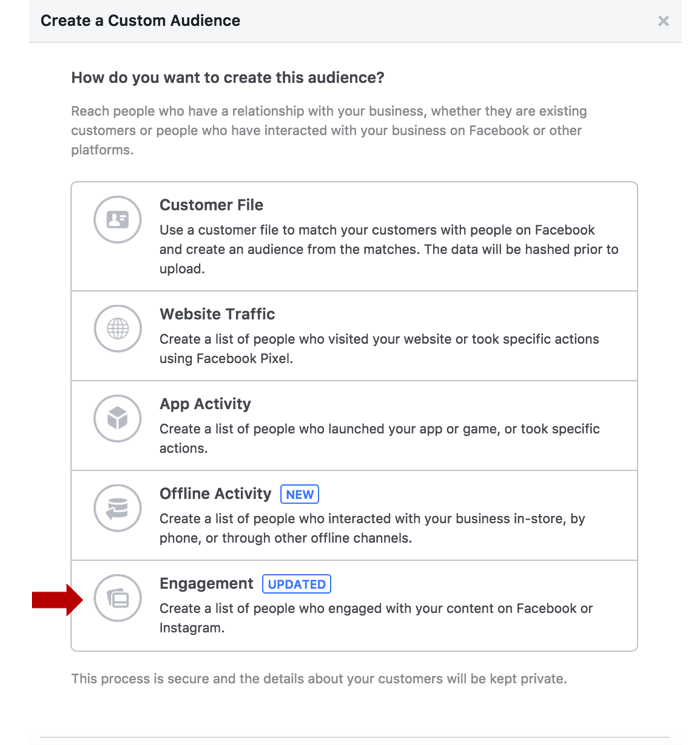The height and width of the screenshot is (745, 690).
Task: Click the Website Traffic Facebook Pixel description
Action: (x=379, y=349)
